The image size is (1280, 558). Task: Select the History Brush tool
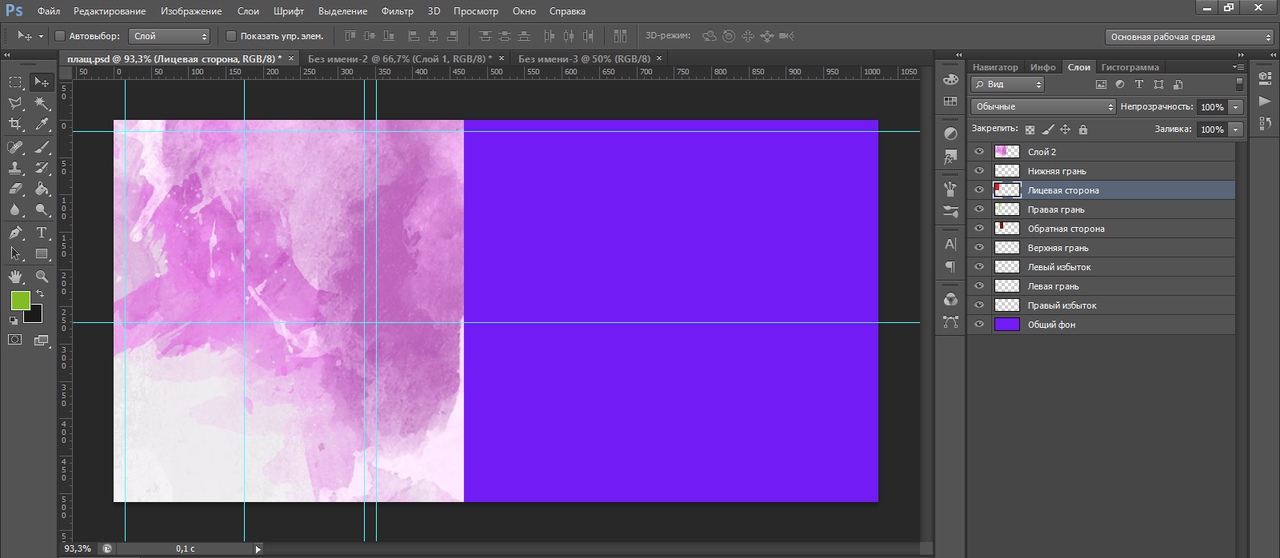coord(42,168)
